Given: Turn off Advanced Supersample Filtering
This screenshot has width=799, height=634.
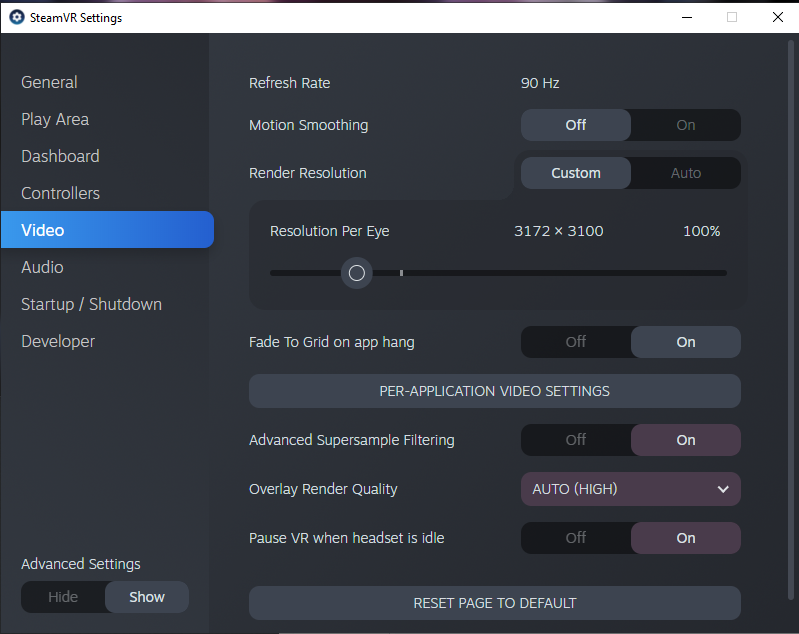Looking at the screenshot, I should pyautogui.click(x=576, y=440).
